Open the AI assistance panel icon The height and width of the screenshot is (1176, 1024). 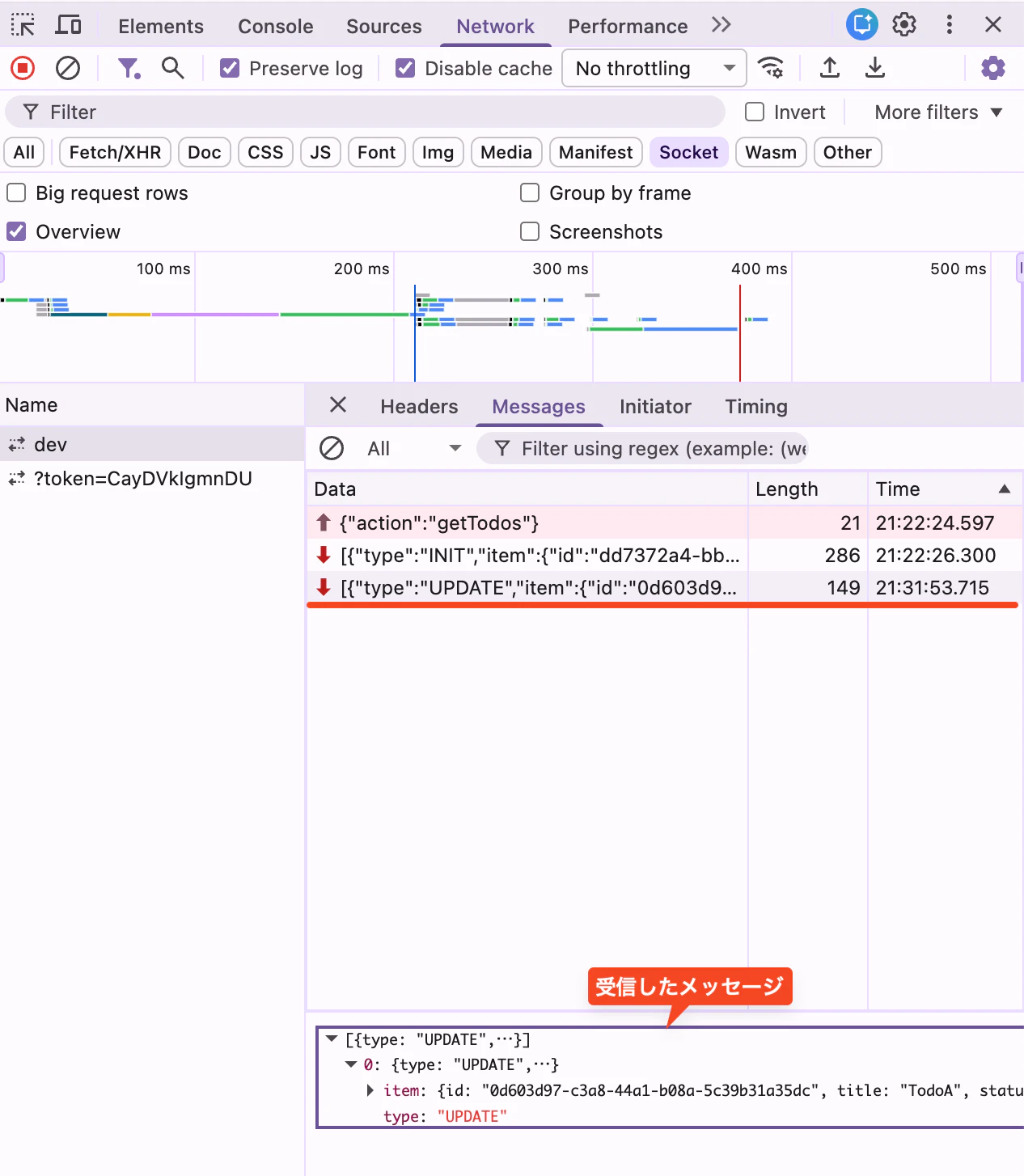(x=862, y=24)
